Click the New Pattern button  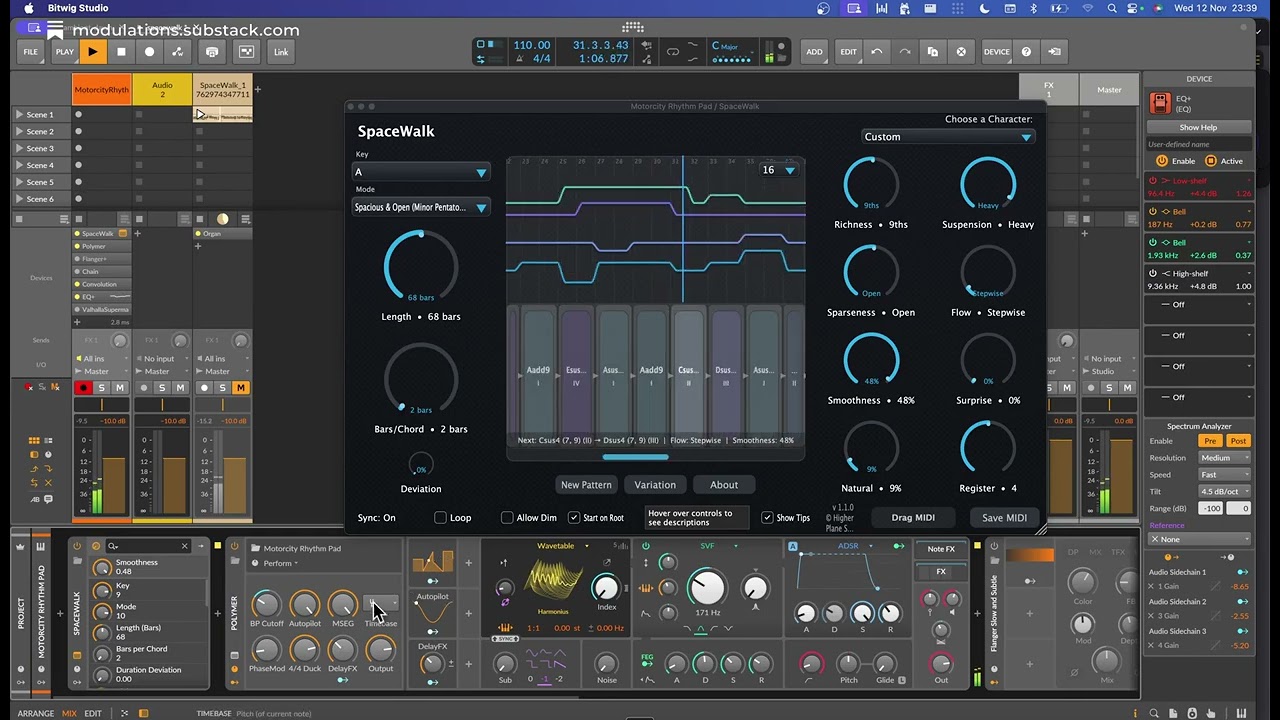pos(586,485)
